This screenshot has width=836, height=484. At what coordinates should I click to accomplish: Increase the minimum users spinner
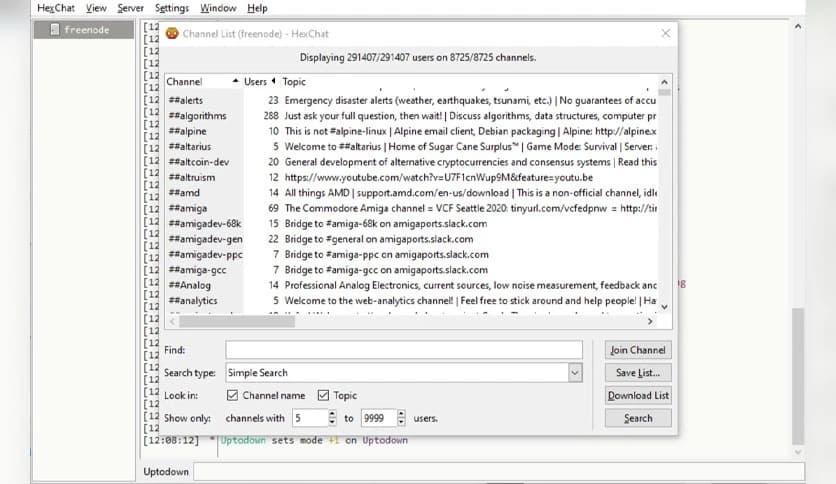pyautogui.click(x=332, y=414)
